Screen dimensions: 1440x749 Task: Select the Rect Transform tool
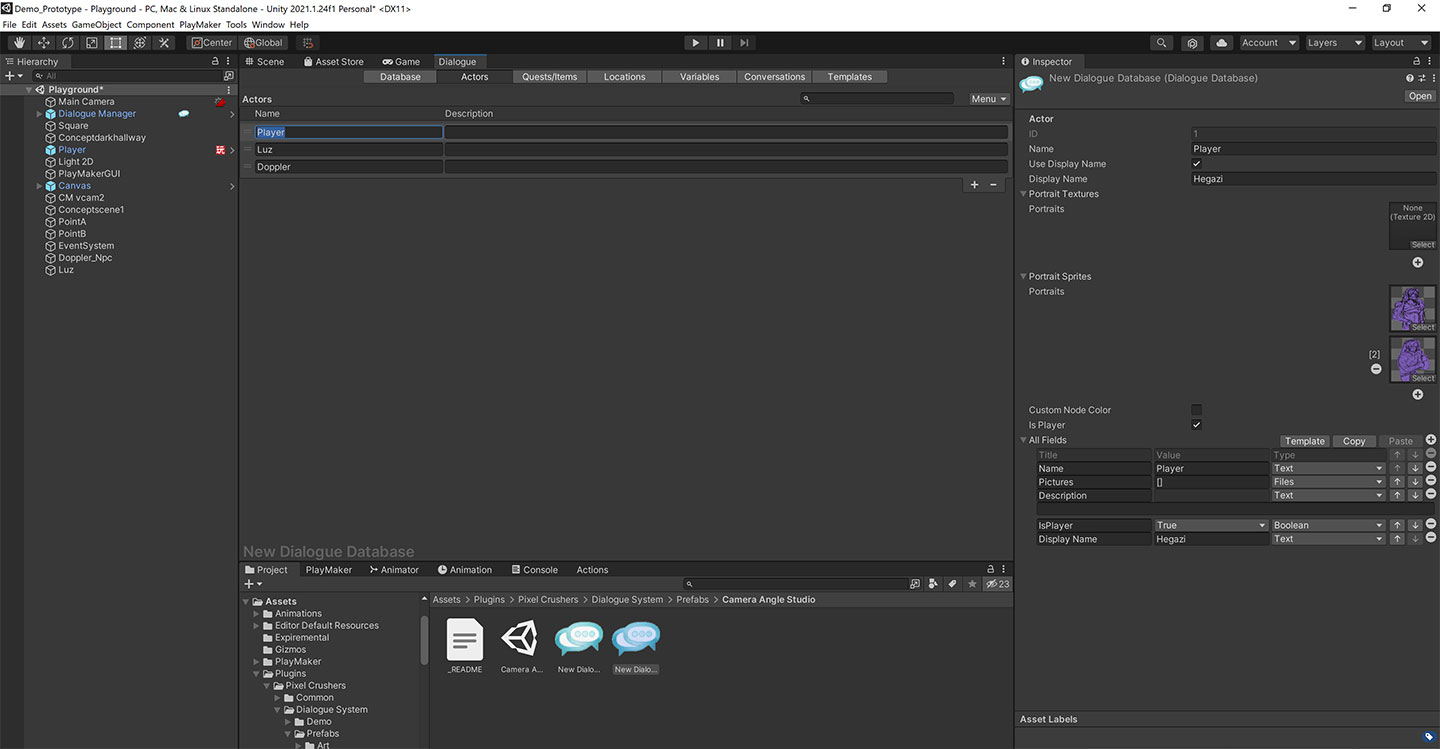point(116,43)
